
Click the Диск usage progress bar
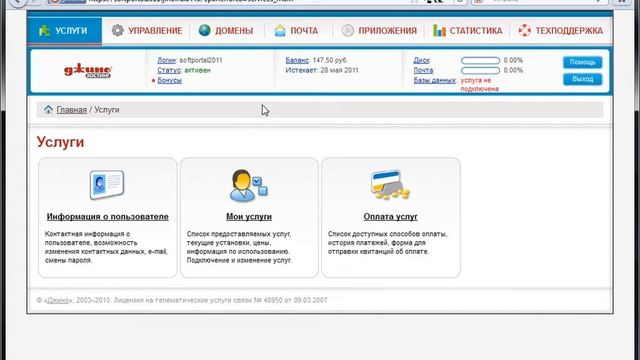(480, 60)
